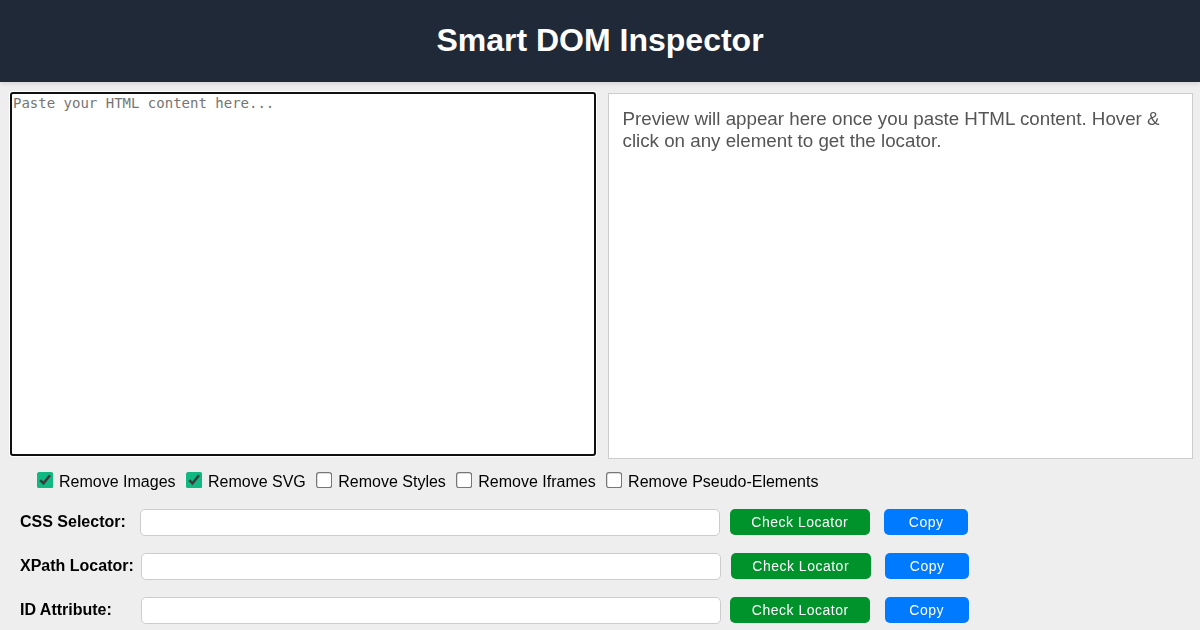Disable the Remove SVG checkbox
1200x630 pixels.
click(194, 480)
